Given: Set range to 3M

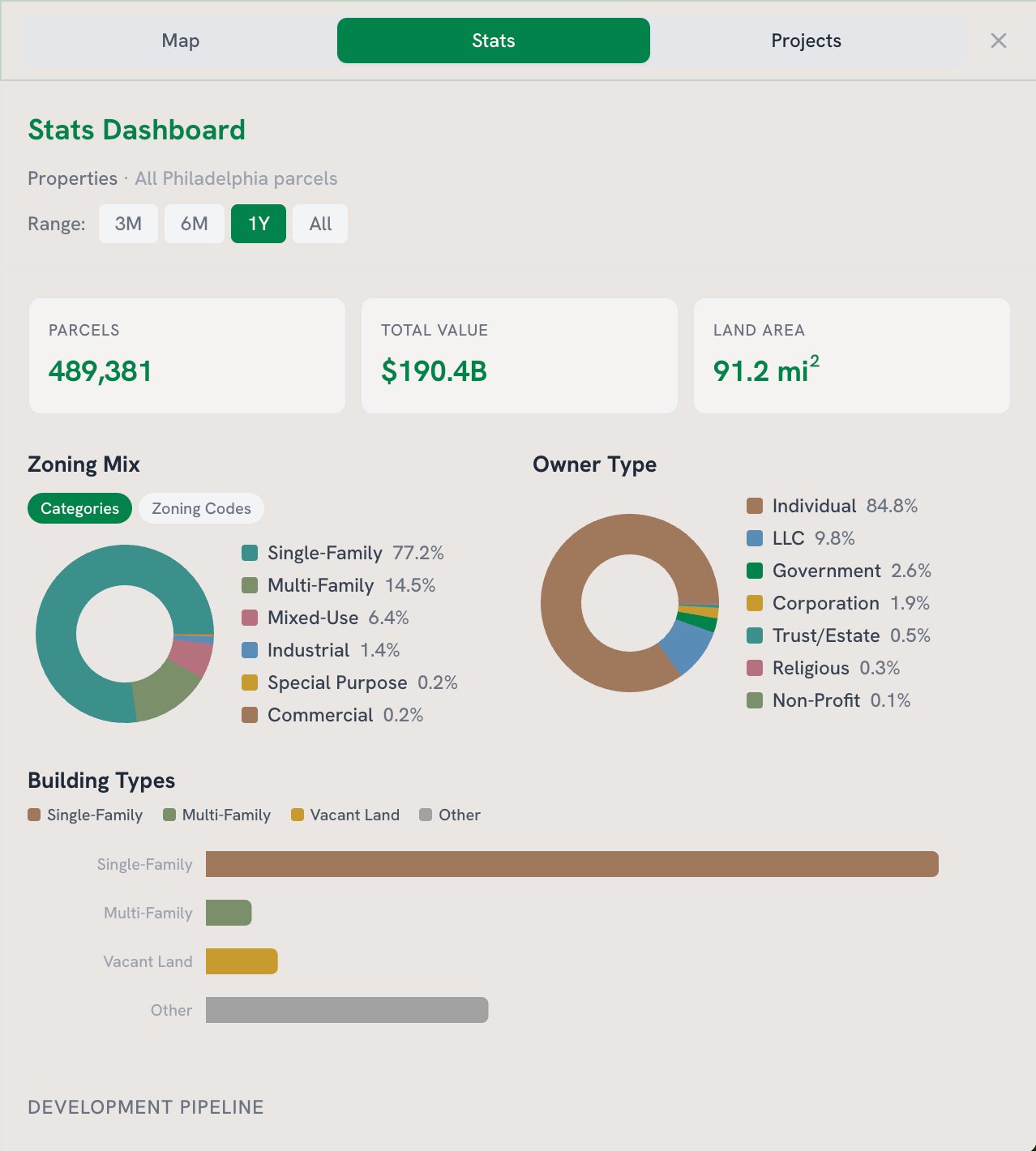Looking at the screenshot, I should [128, 224].
